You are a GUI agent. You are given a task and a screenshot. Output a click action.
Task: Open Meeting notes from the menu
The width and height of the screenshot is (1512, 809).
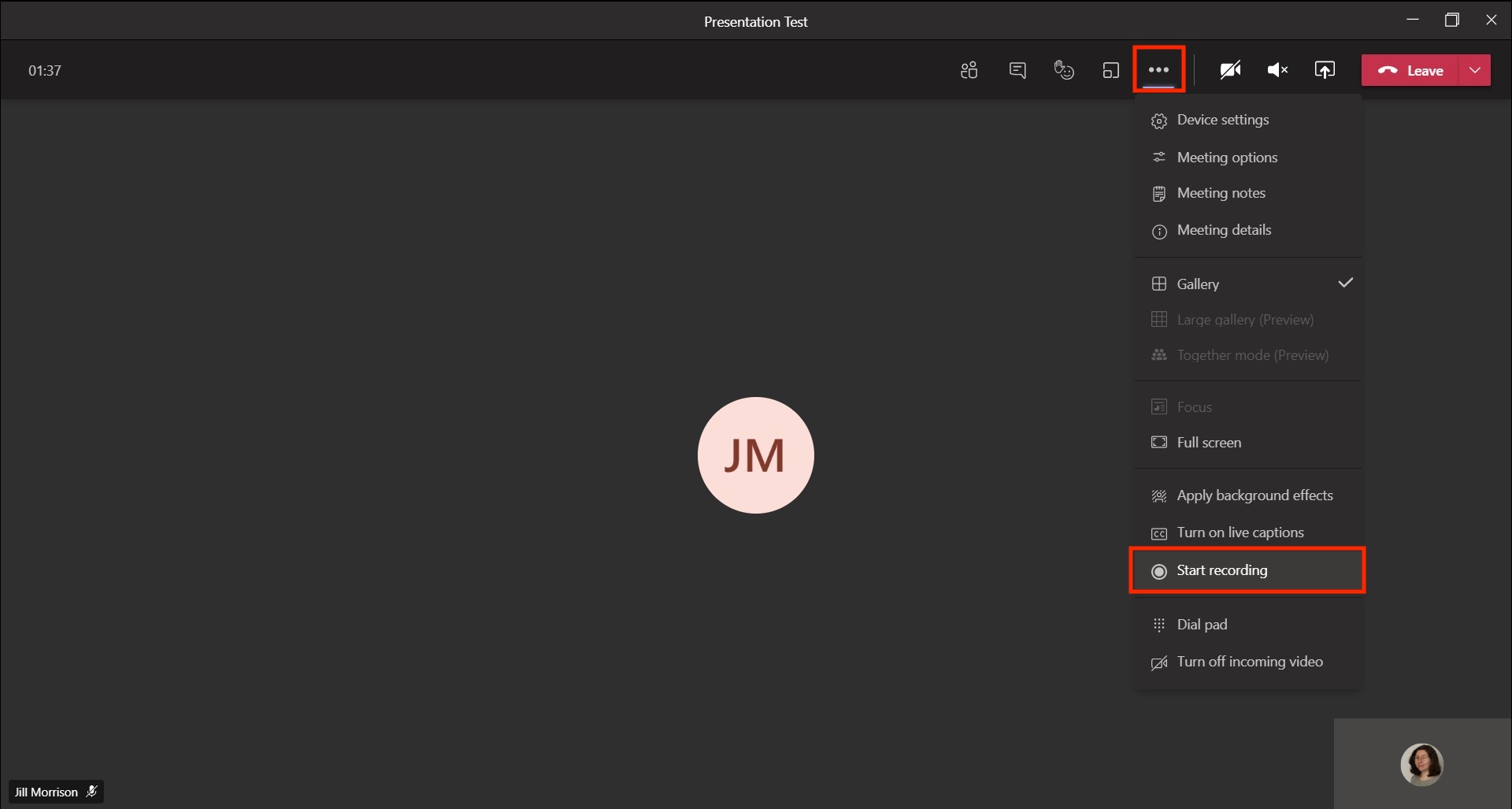click(1221, 193)
